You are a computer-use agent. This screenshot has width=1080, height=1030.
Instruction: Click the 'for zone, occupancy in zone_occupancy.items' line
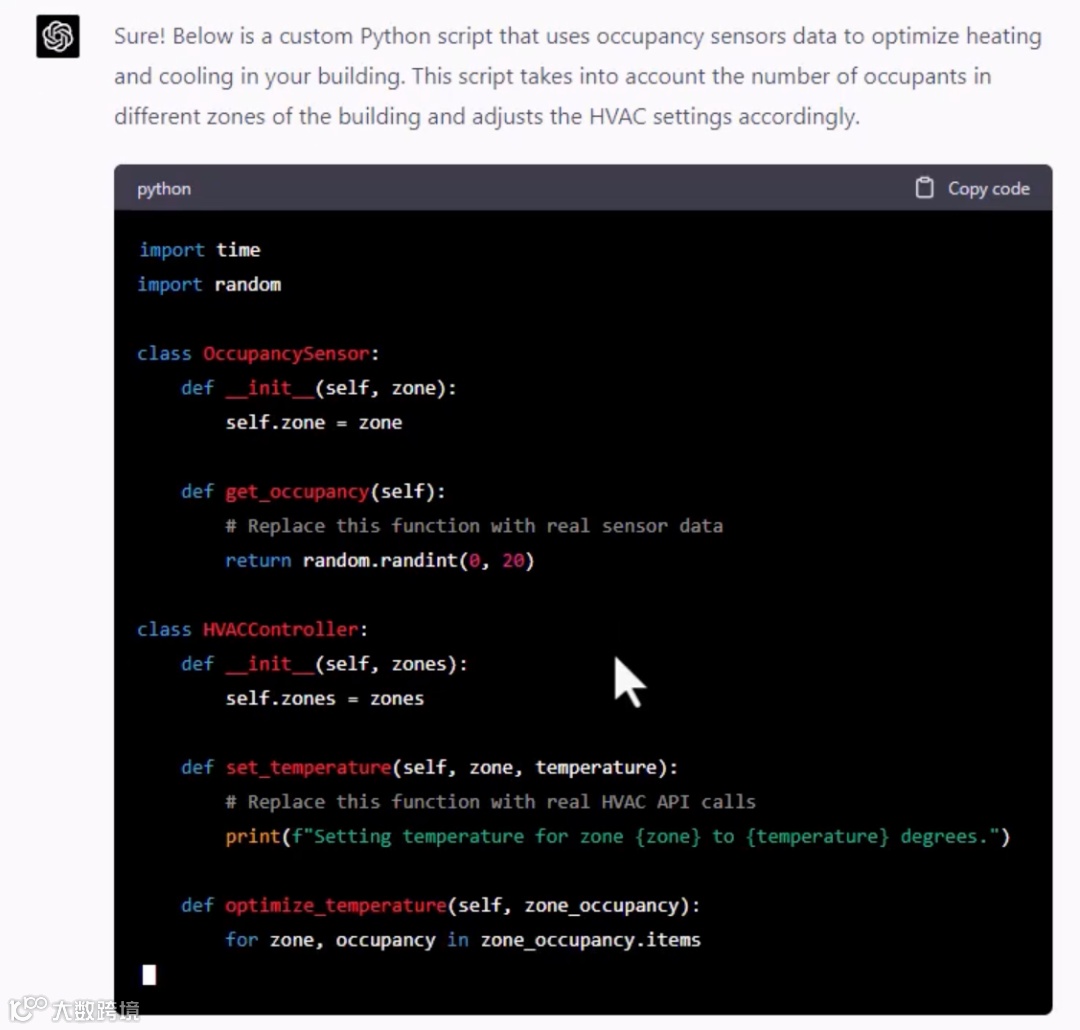coord(463,940)
